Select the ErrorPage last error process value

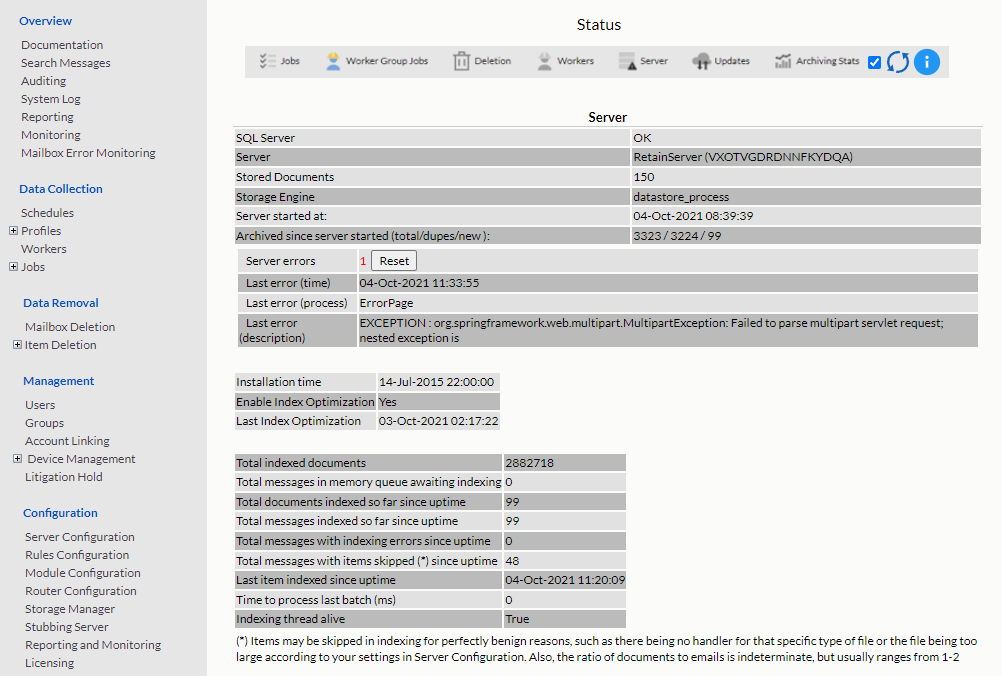tap(387, 303)
